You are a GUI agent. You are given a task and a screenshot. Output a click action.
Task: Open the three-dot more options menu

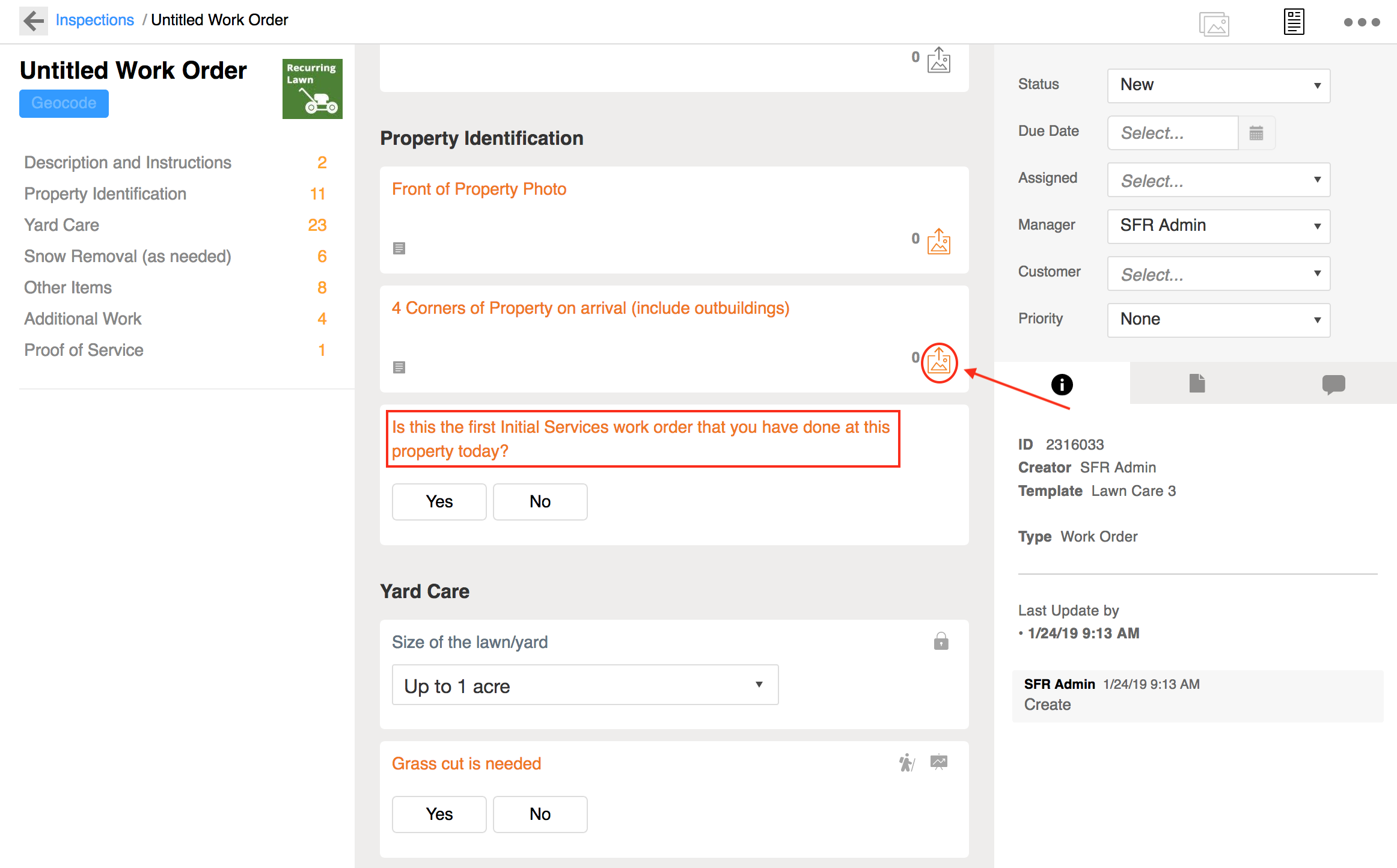(x=1362, y=22)
